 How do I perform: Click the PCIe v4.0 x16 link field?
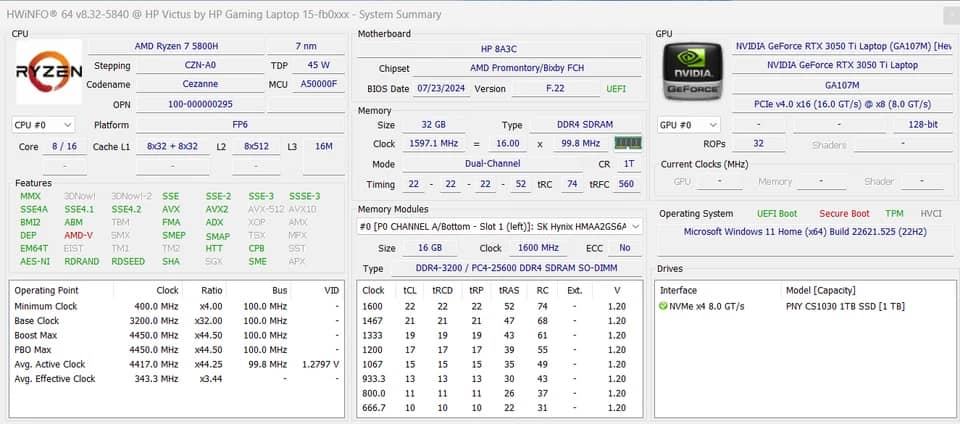coord(843,105)
